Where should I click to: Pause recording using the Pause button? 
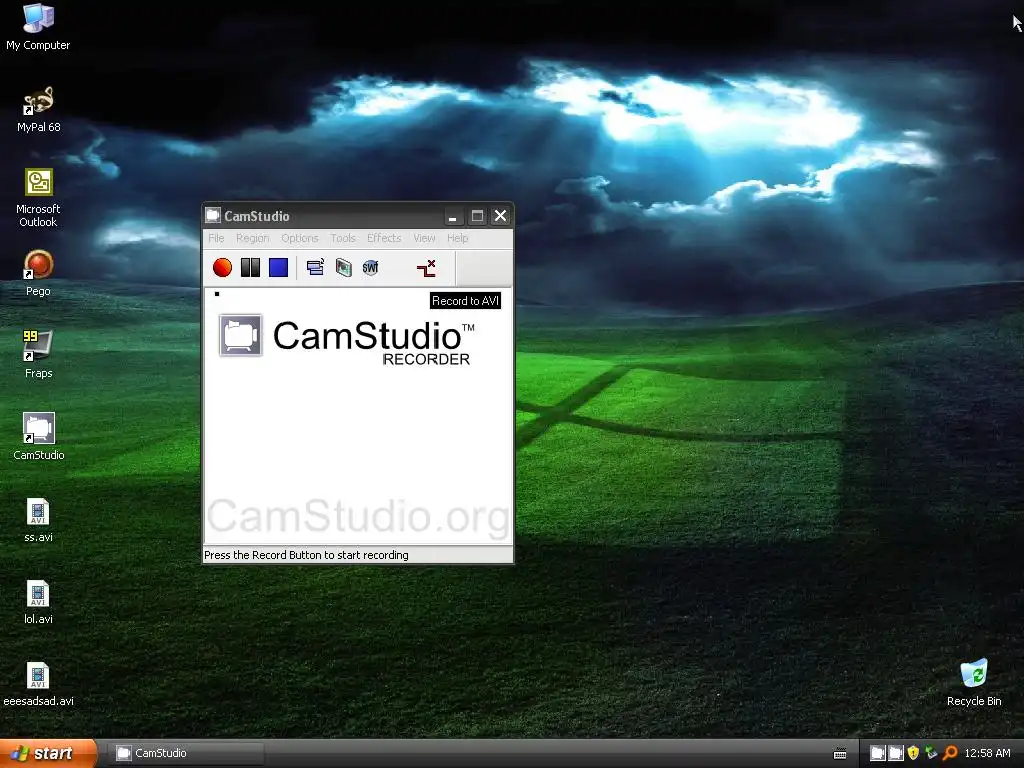click(250, 268)
